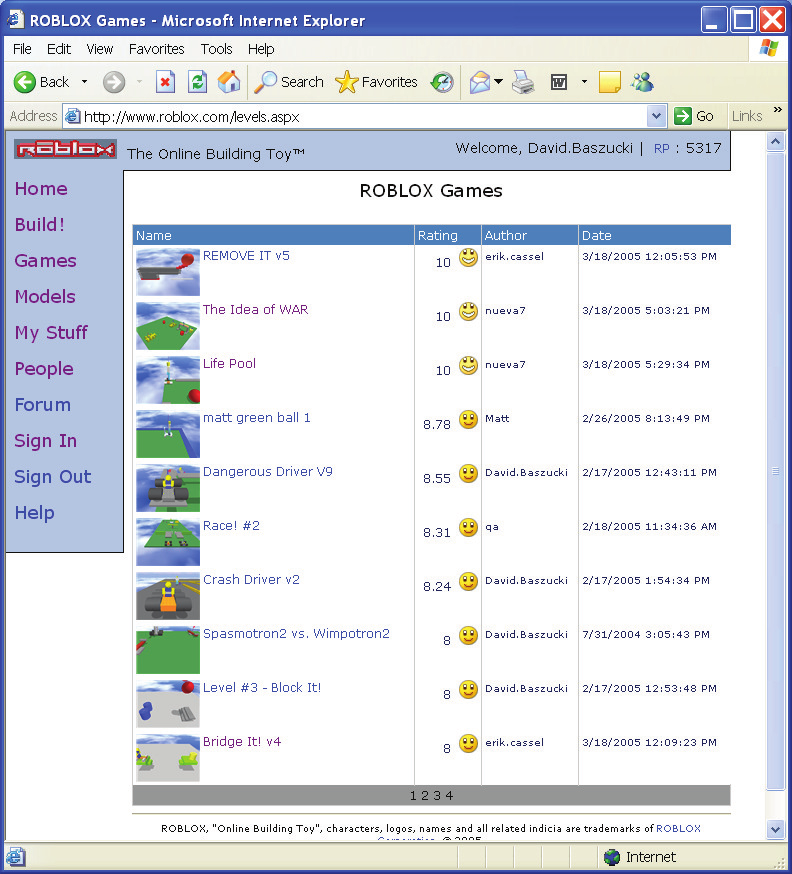Click Sign Out in the sidebar
Screen dimensions: 792x874
[x=52, y=477]
